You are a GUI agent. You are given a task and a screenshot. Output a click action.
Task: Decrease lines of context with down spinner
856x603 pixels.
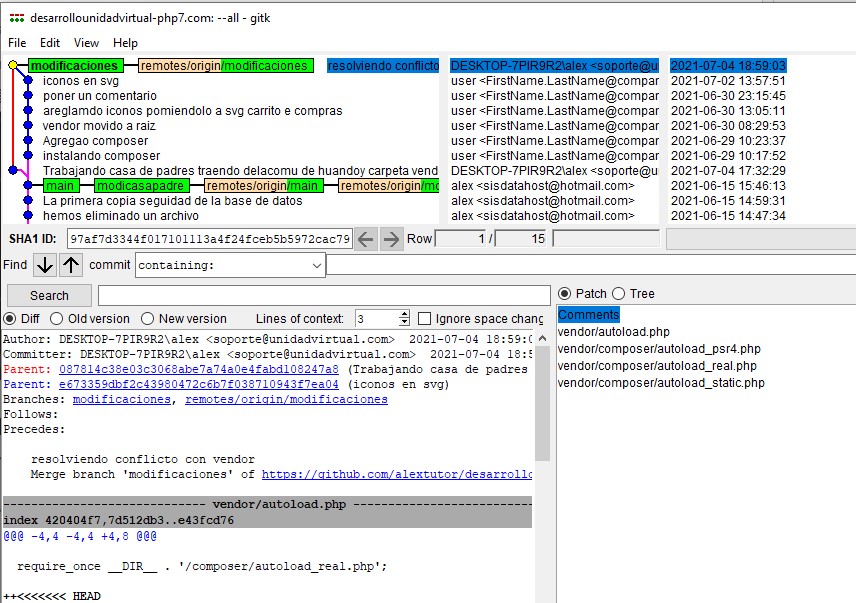pyautogui.click(x=404, y=323)
